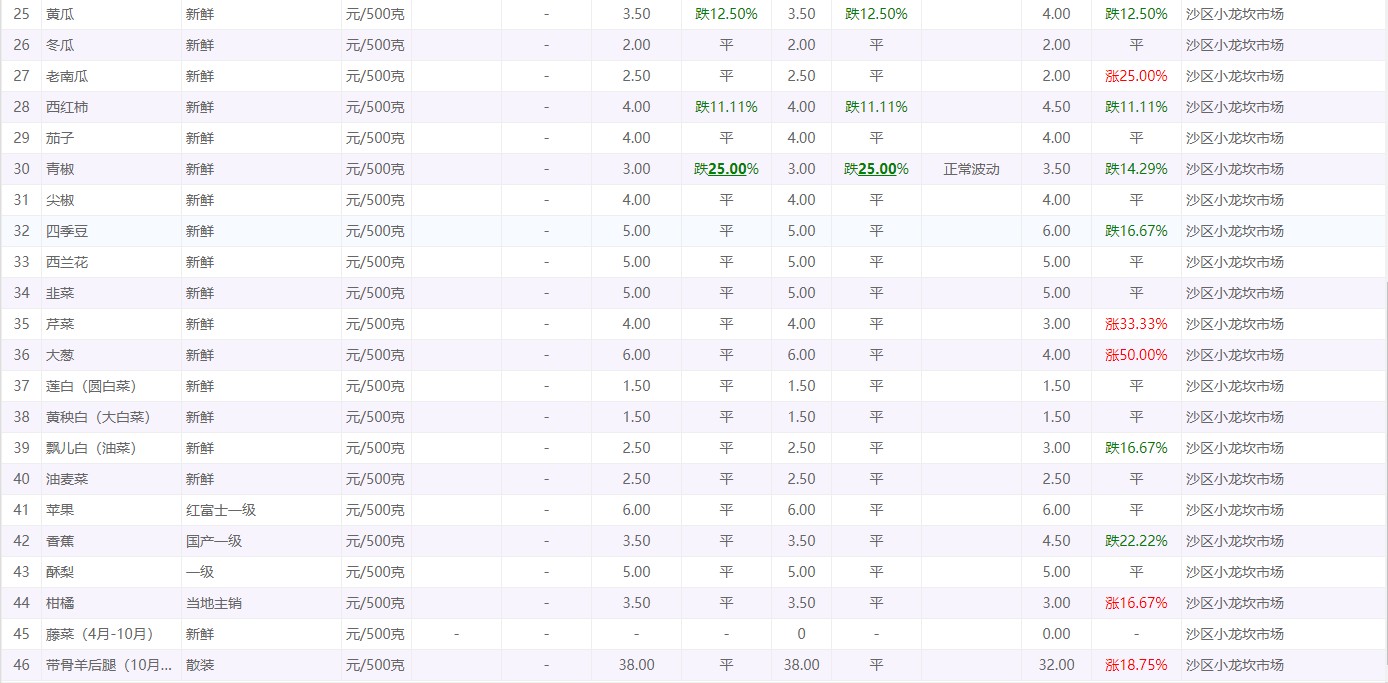Select row number 33 for 西兰花
Screen dimensions: 1388x683
22,262
